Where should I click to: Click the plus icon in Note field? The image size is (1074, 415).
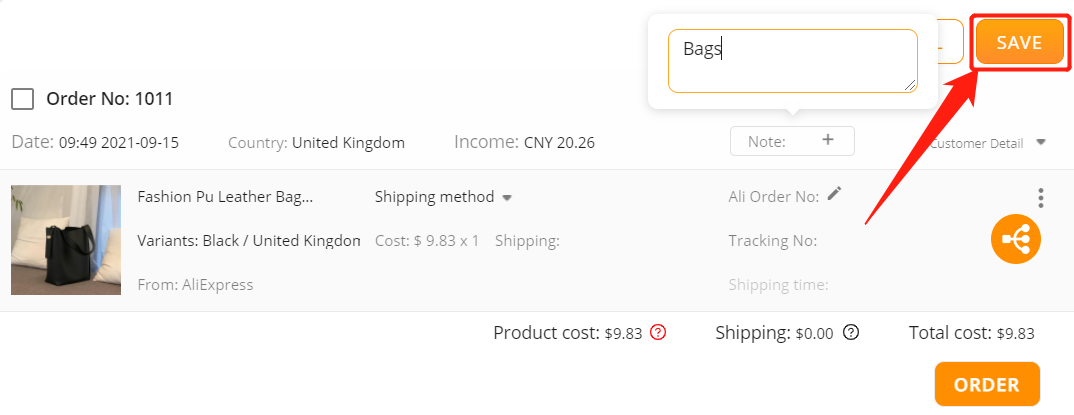pyautogui.click(x=827, y=140)
